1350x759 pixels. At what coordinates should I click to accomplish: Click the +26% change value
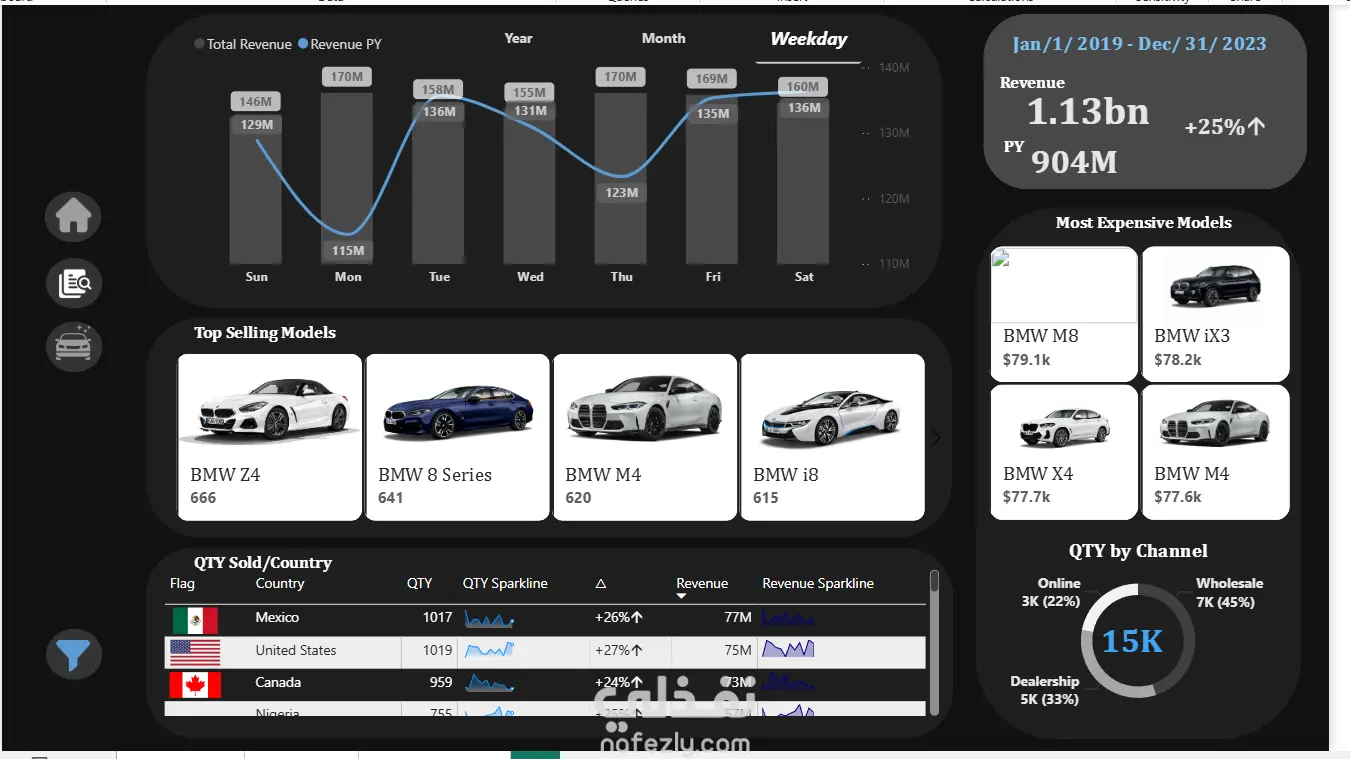(618, 618)
